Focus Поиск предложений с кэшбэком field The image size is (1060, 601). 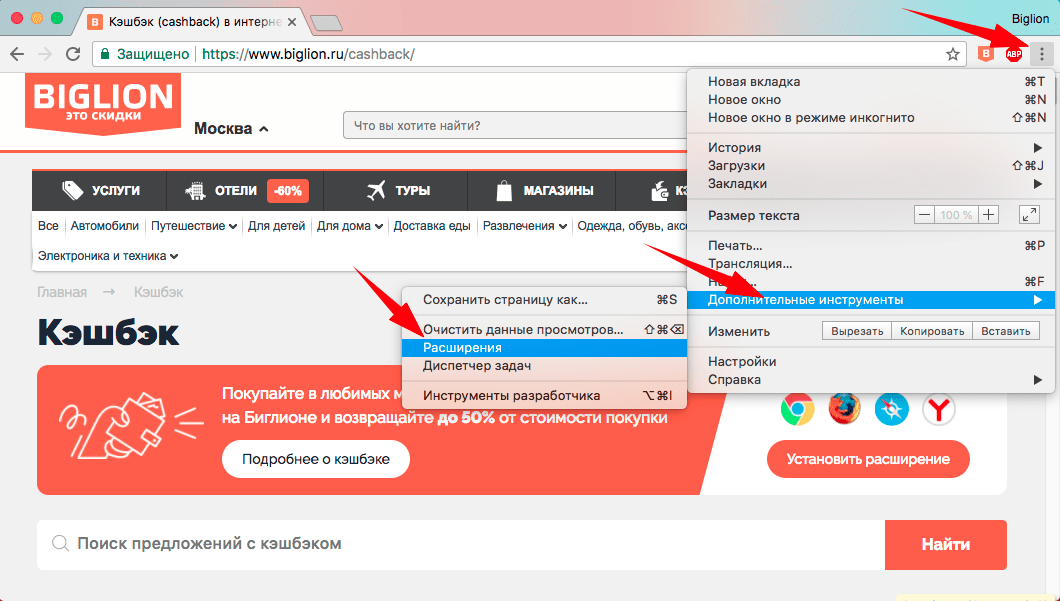461,544
